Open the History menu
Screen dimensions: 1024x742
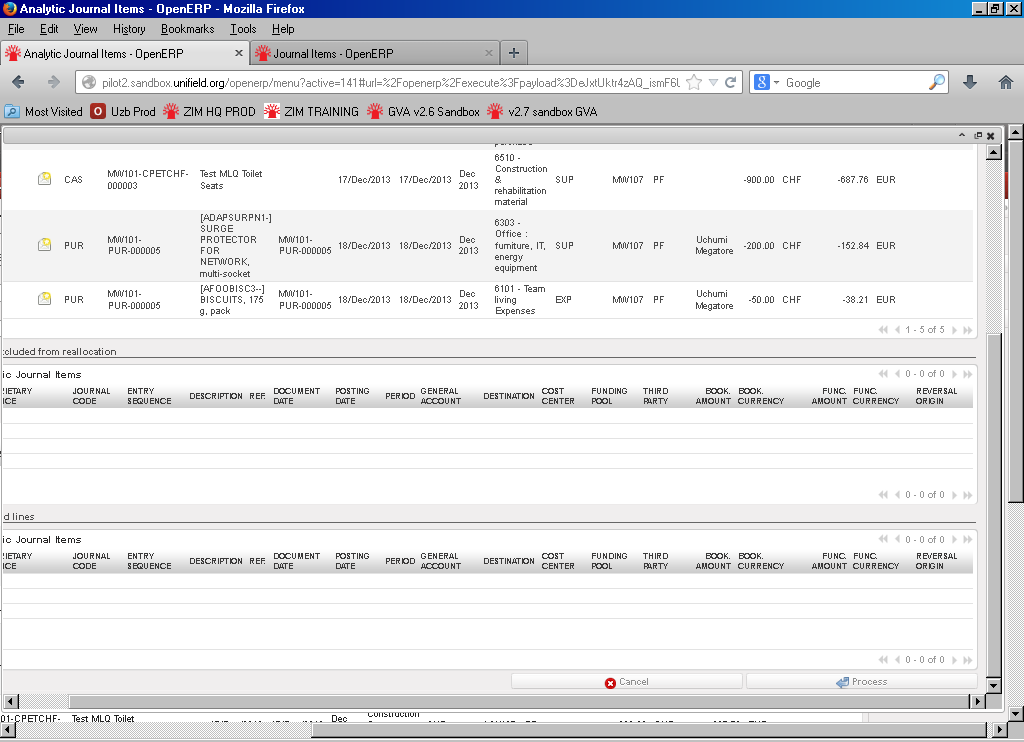tap(129, 29)
